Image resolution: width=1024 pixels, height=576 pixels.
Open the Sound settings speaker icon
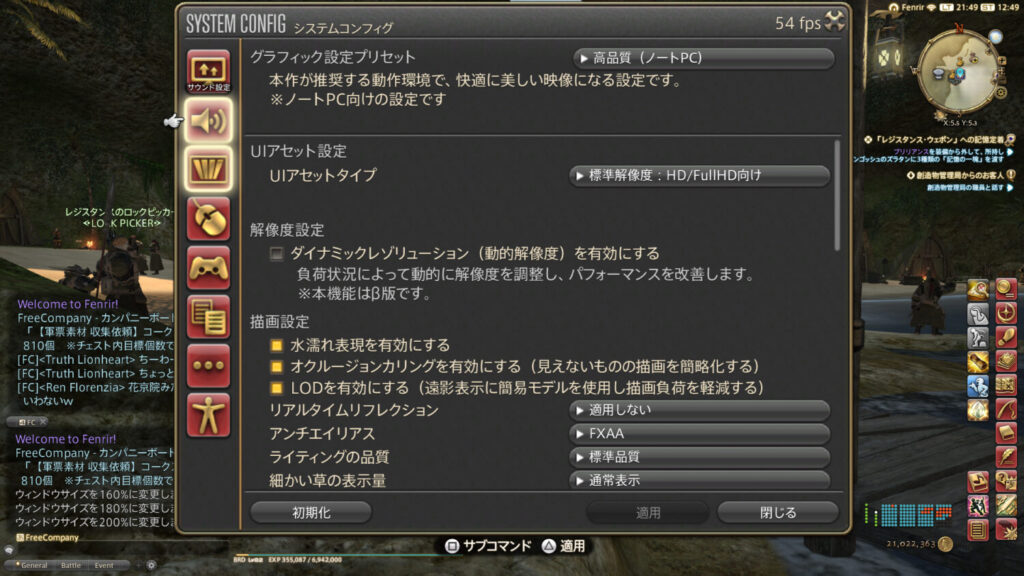click(208, 121)
